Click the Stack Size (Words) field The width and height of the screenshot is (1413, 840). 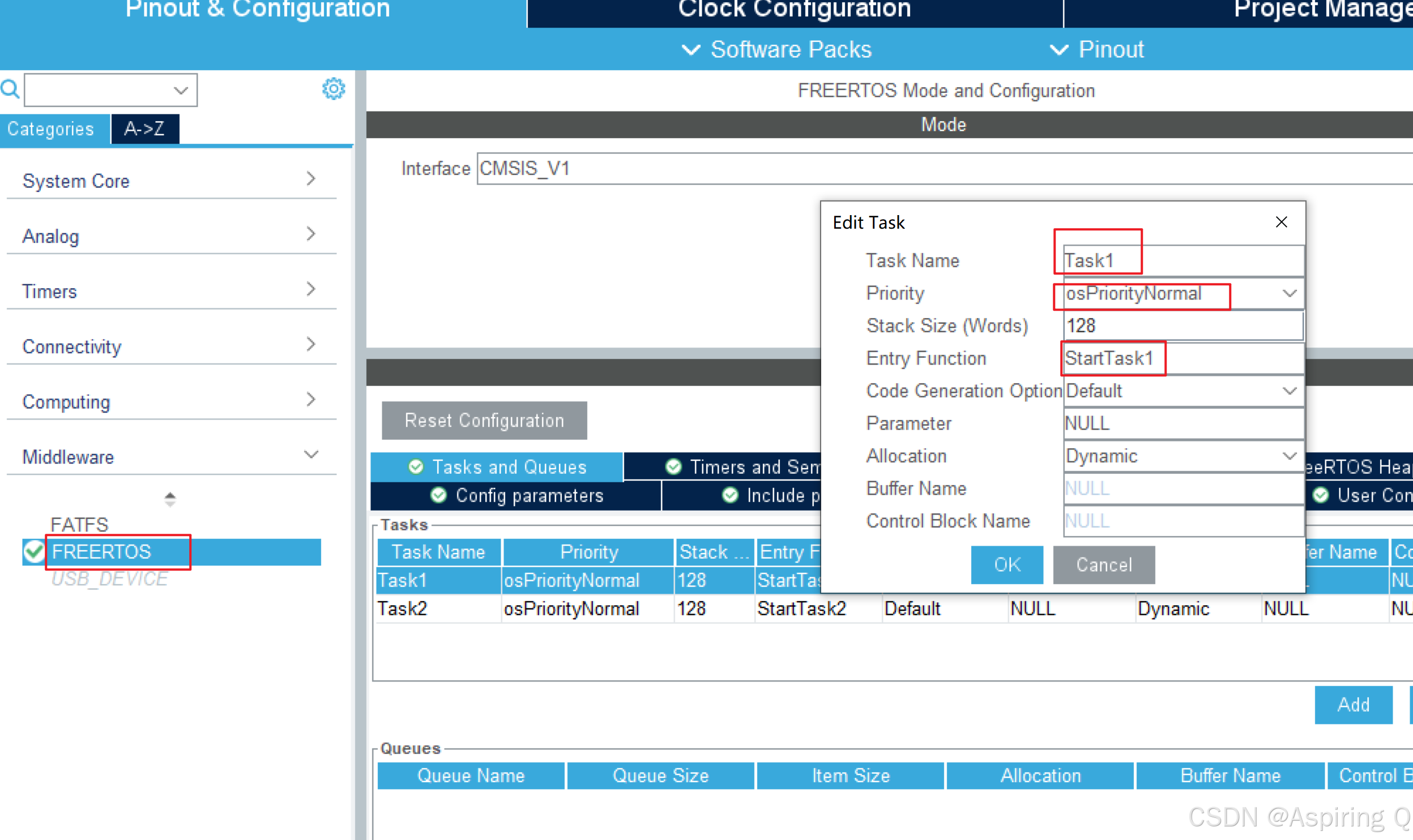[x=1184, y=325]
